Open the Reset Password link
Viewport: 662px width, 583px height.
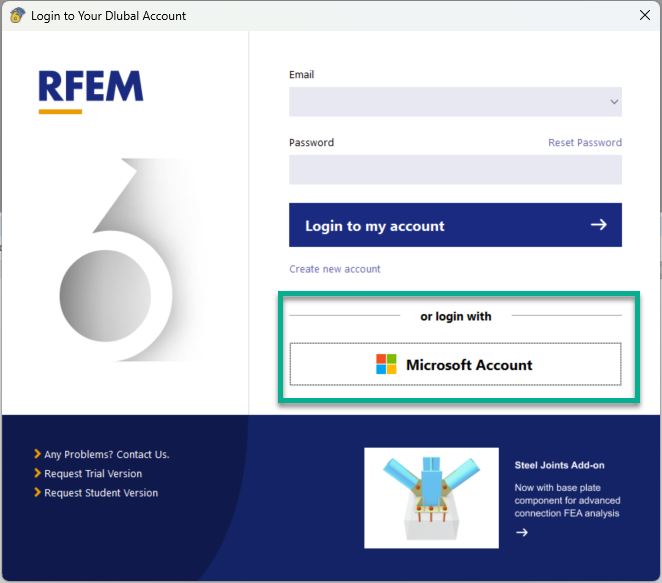click(585, 143)
